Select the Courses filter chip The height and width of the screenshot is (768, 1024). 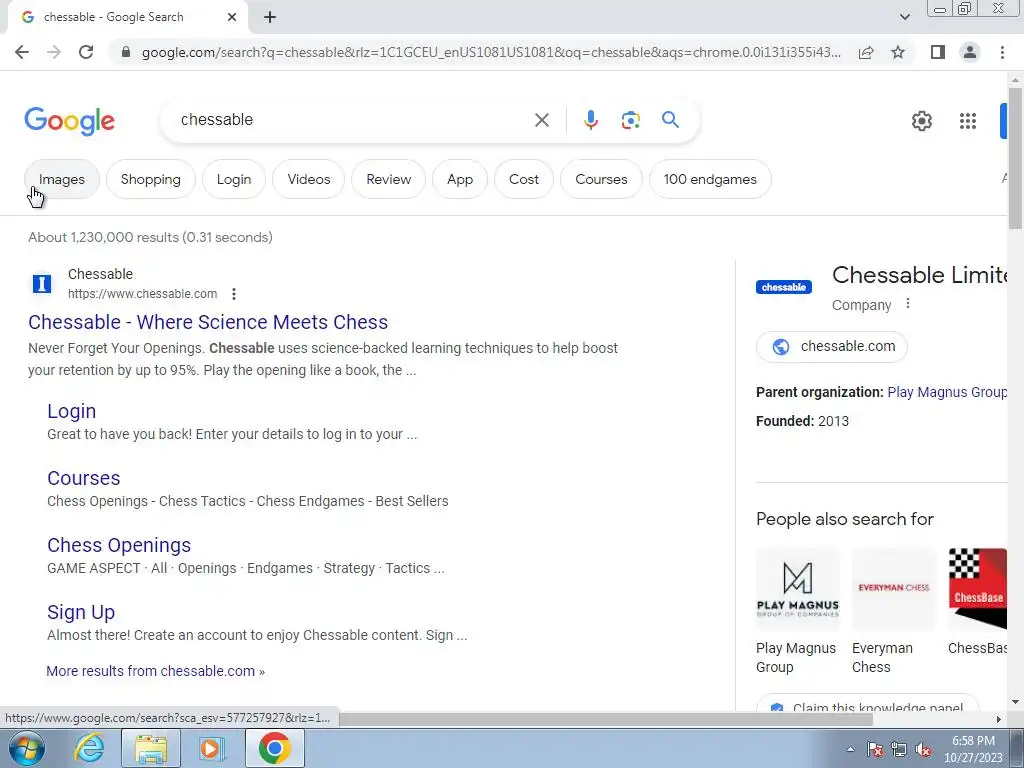[x=601, y=179]
